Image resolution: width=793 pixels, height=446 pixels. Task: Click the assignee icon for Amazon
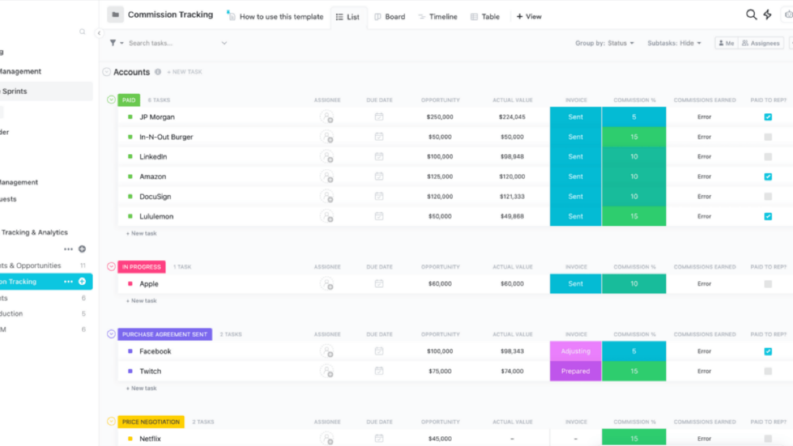coord(327,176)
